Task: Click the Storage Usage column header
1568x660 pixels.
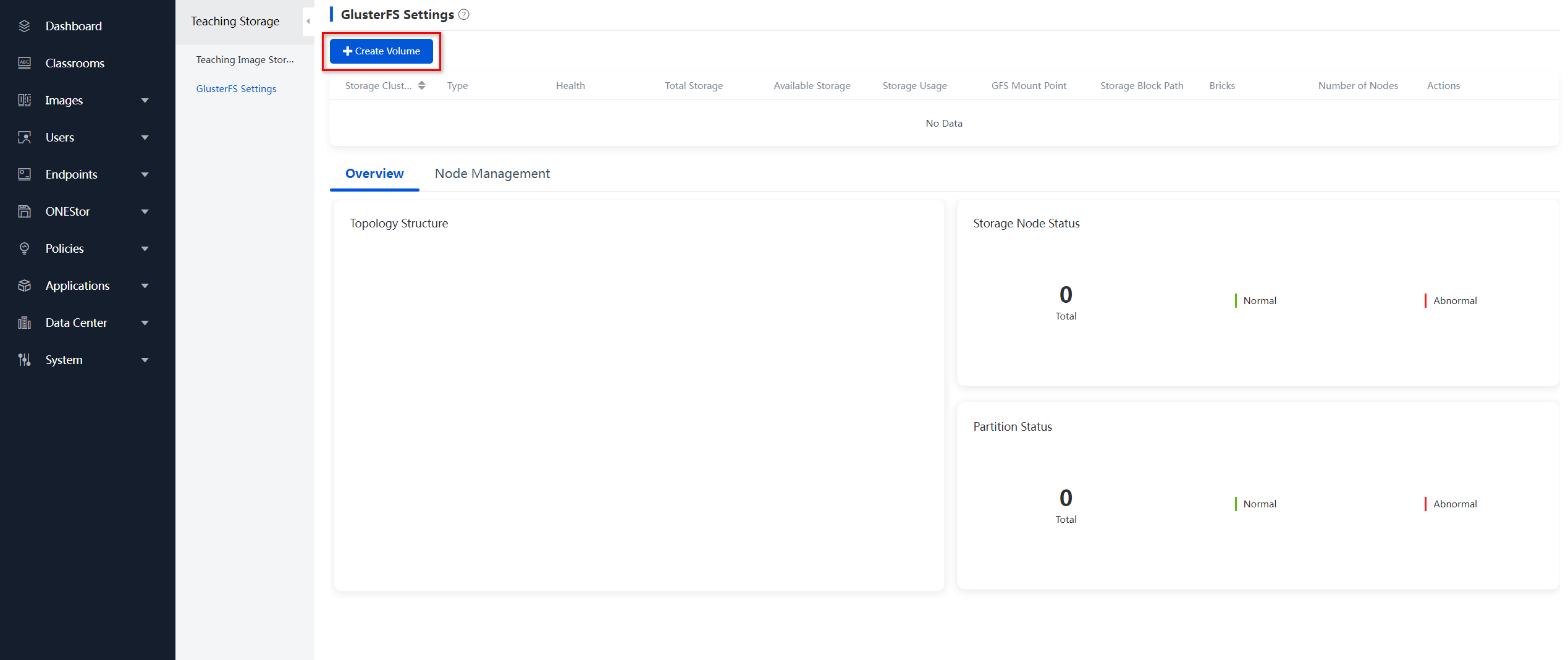Action: [x=914, y=85]
